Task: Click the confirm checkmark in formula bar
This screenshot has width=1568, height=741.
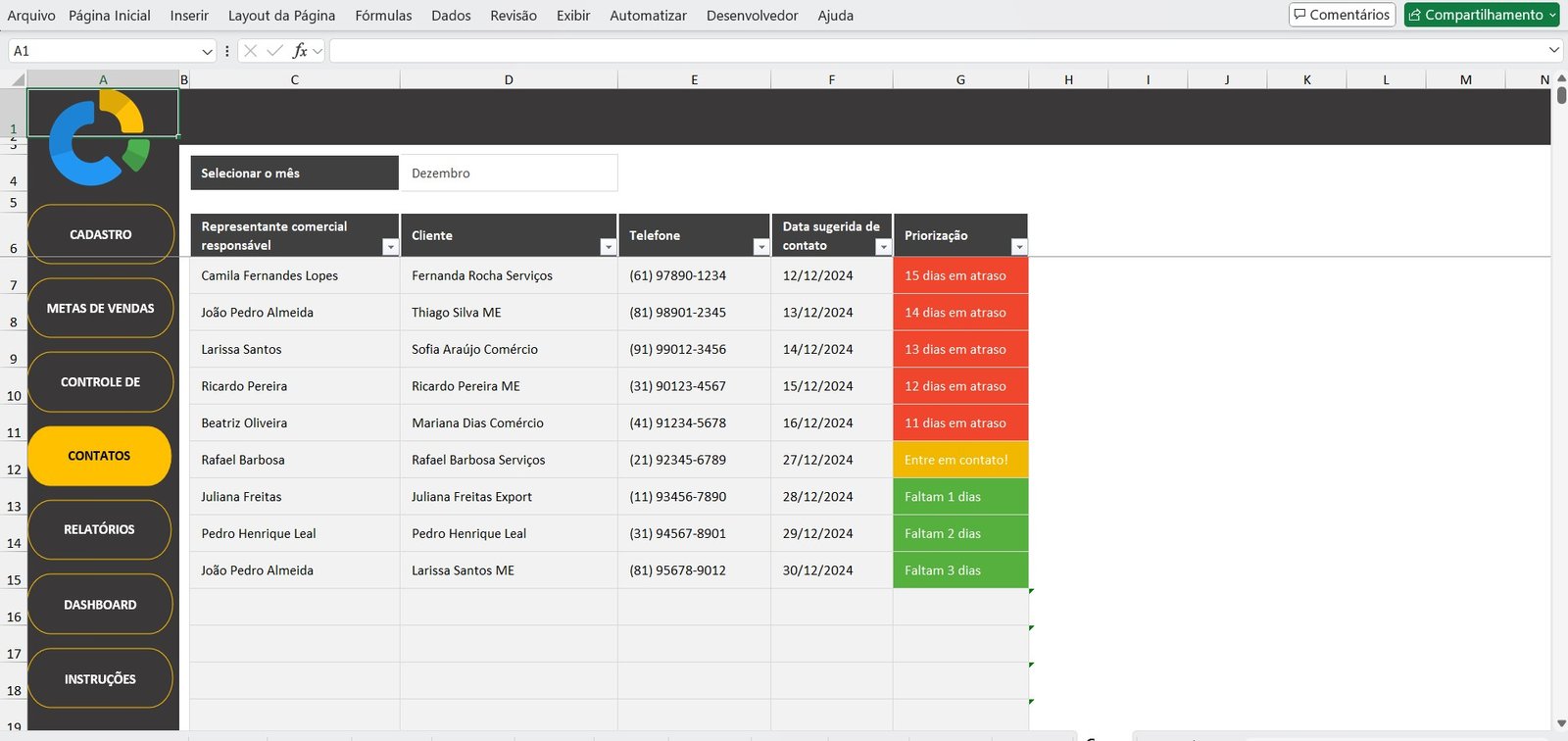Action: point(275,51)
